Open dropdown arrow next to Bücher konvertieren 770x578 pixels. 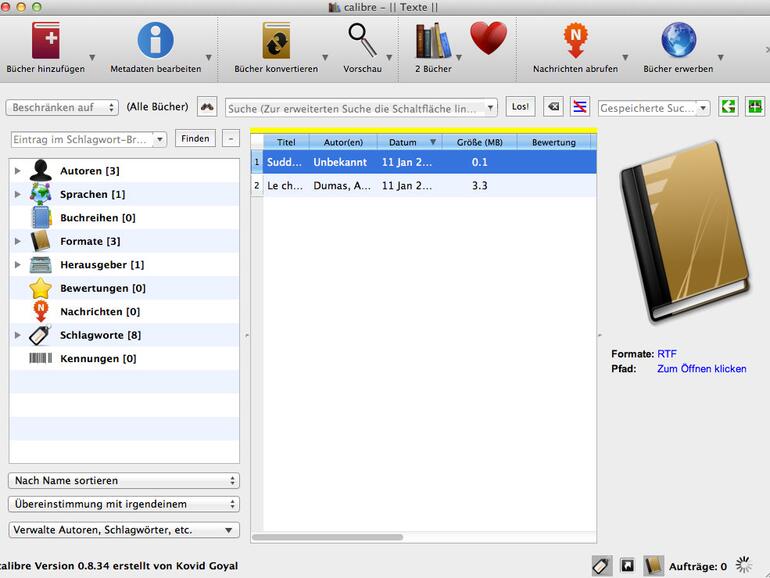(x=325, y=57)
